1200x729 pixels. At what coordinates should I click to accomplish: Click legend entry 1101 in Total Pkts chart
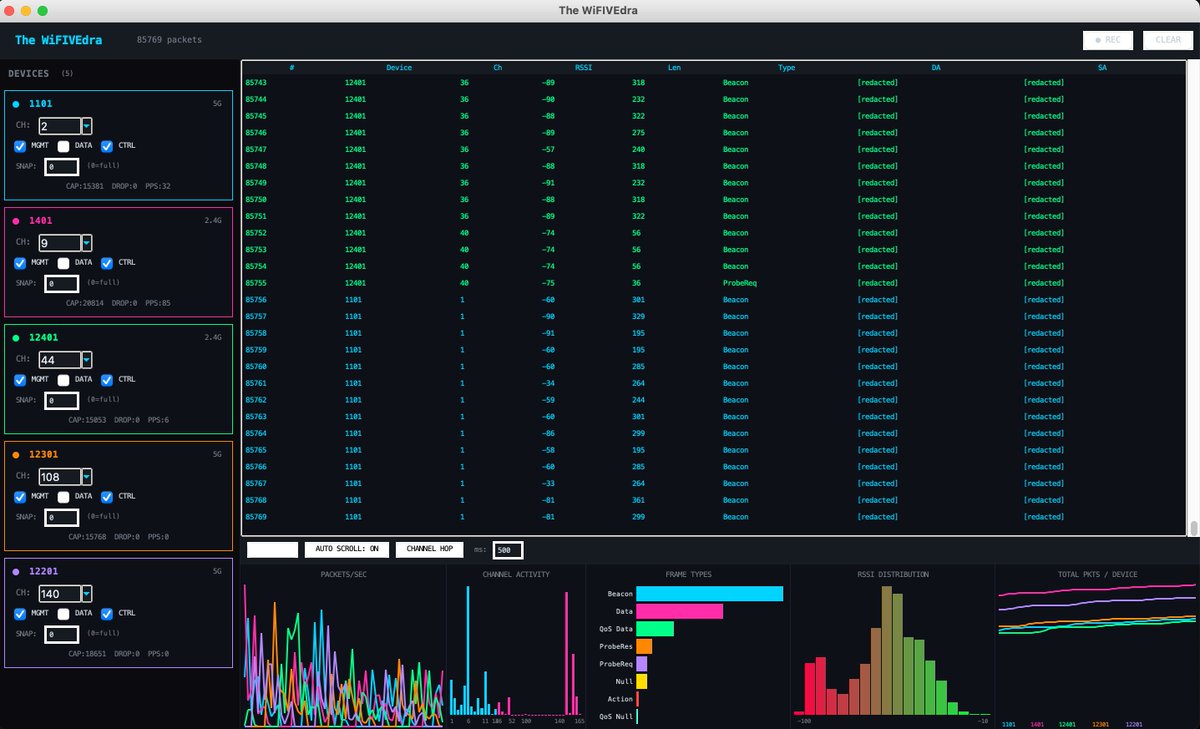(x=1009, y=723)
